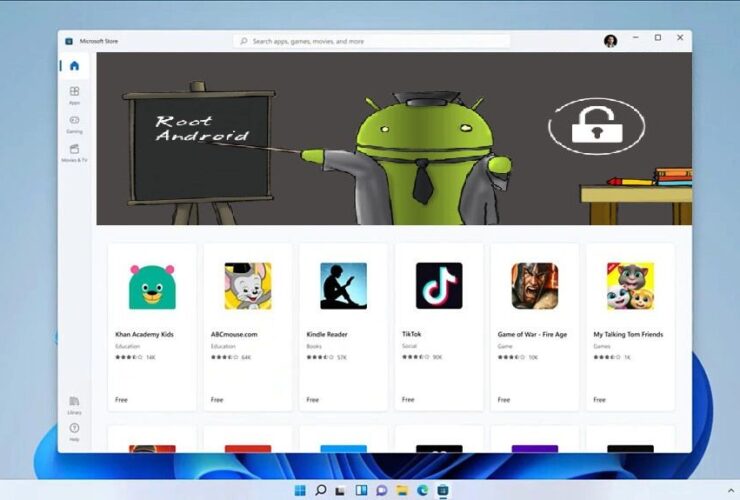Open My Talking Tom Friends title
Screen dimensions: 740x500
pos(628,334)
